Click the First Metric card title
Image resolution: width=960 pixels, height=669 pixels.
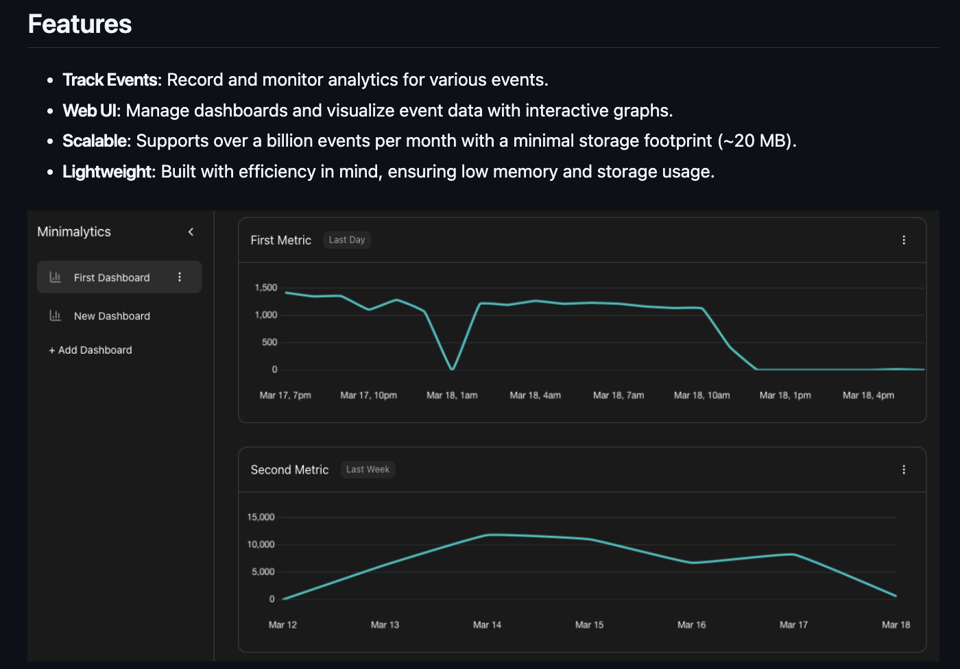tap(281, 240)
